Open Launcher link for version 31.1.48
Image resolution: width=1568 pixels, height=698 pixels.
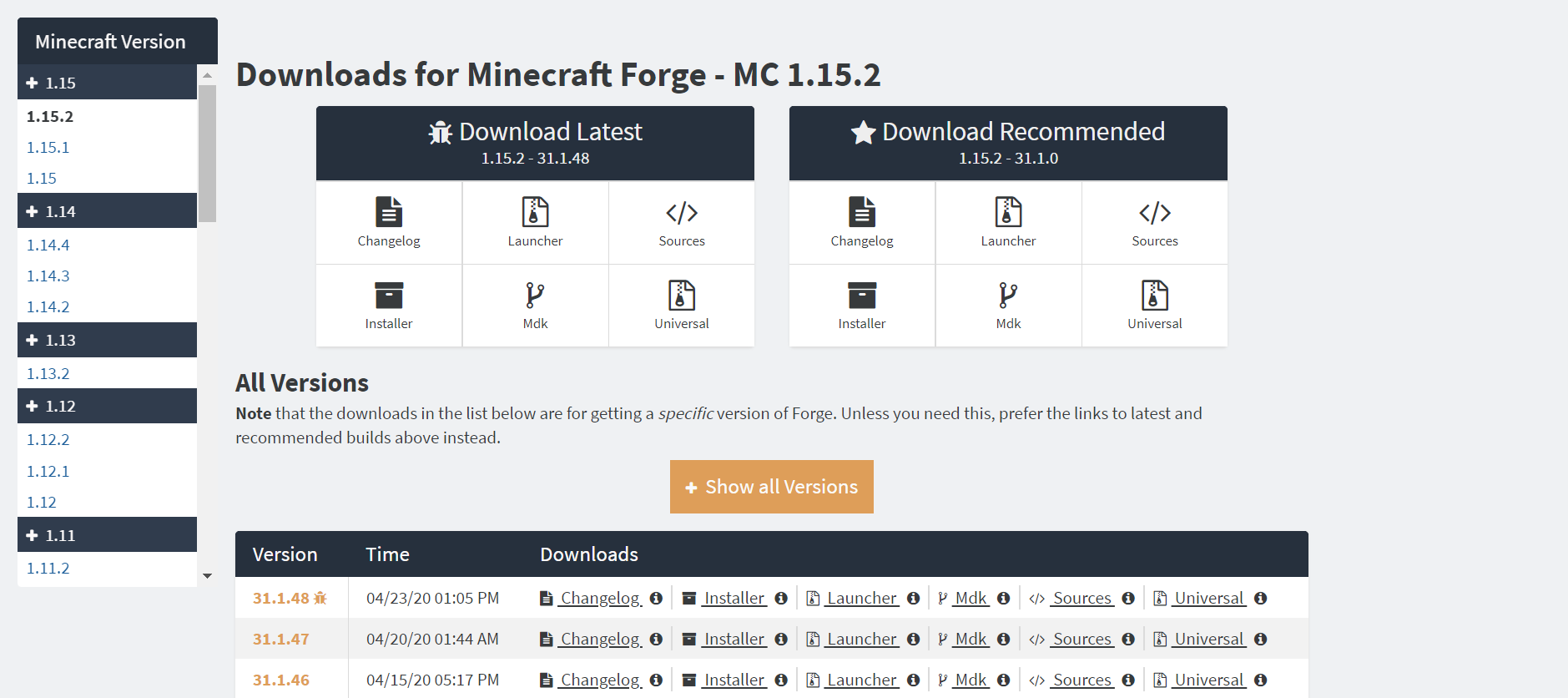click(862, 598)
